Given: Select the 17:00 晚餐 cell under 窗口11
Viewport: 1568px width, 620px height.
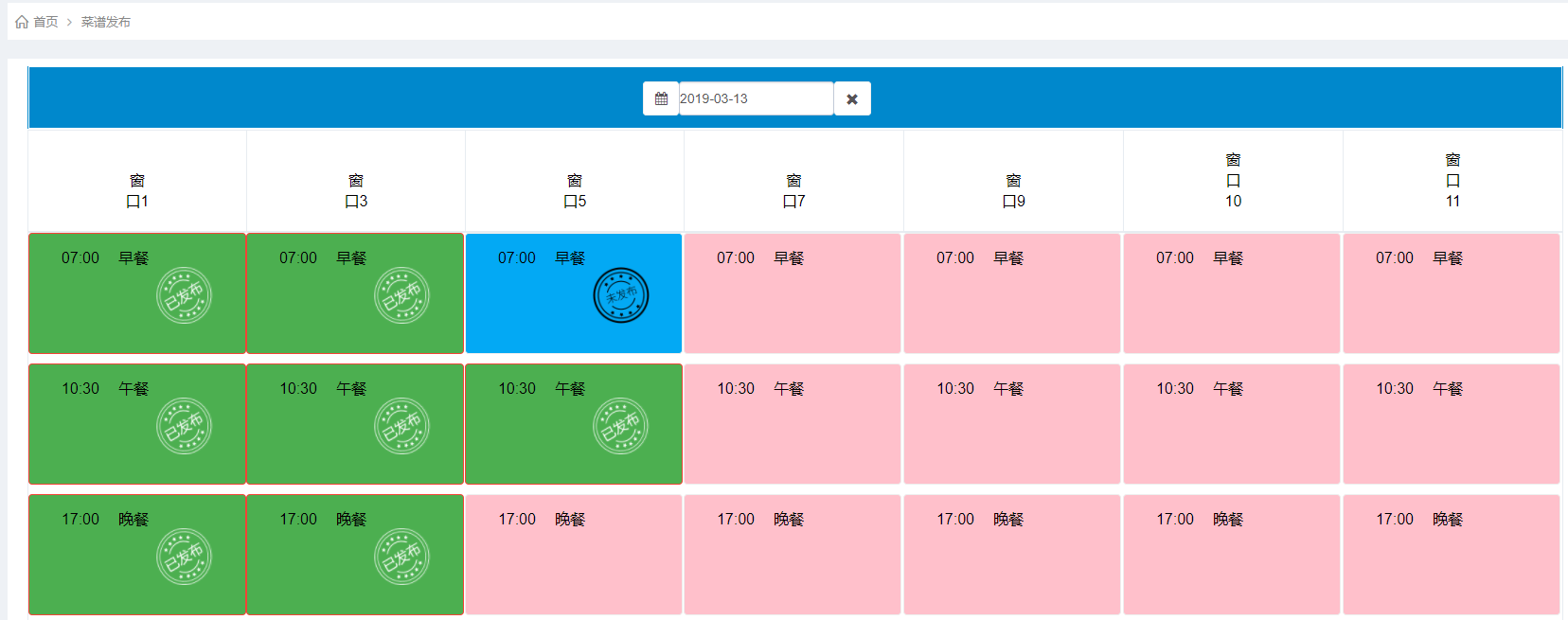Looking at the screenshot, I should click(1452, 555).
